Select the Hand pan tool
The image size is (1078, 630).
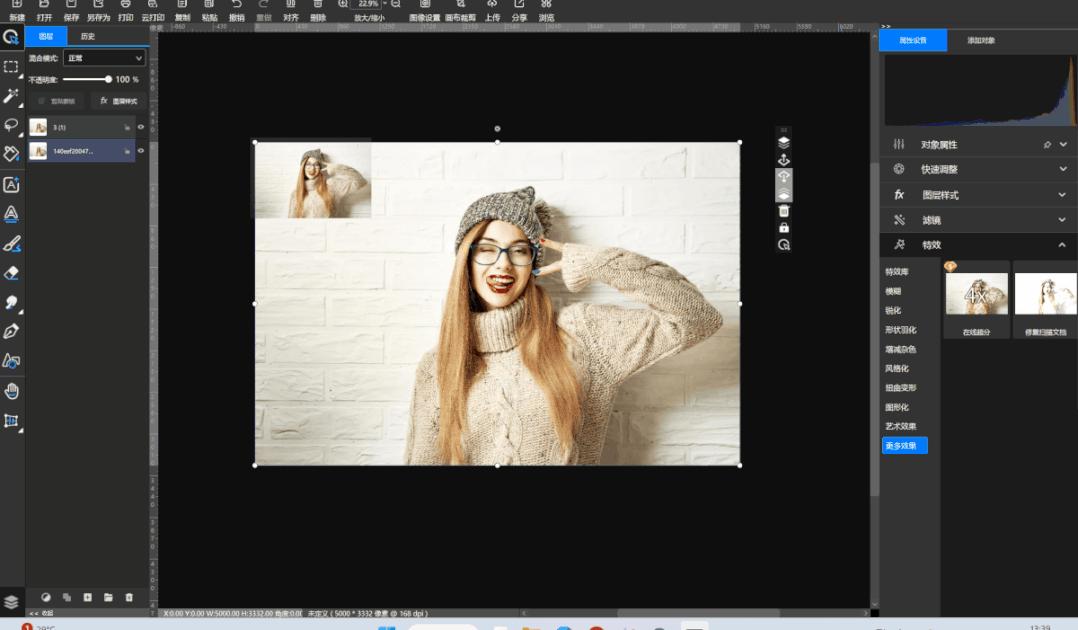11,391
